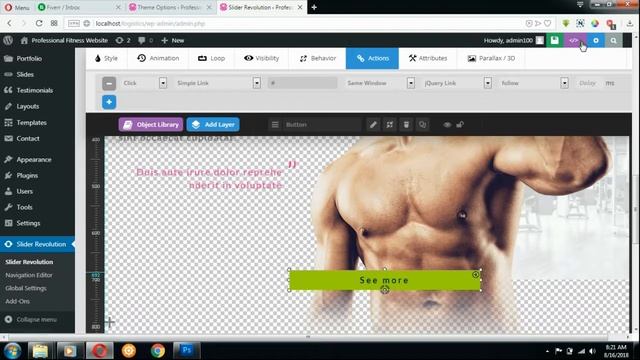Open a new browser tab
The height and width of the screenshot is (360, 640).
[314, 7]
